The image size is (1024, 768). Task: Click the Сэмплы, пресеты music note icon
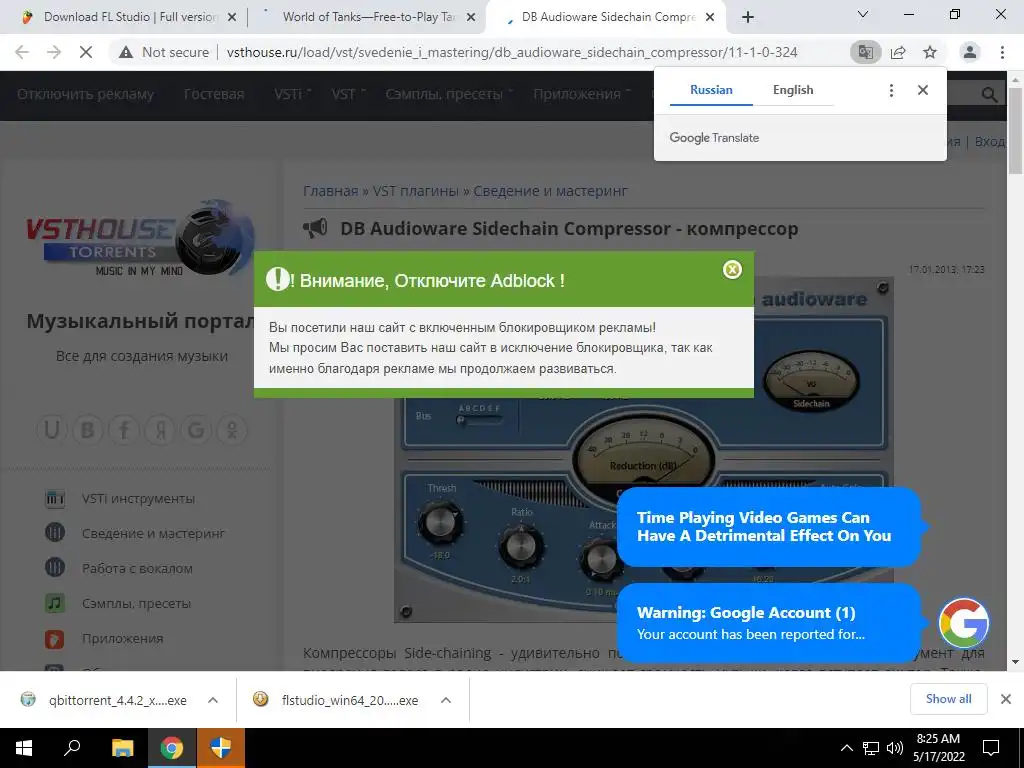(x=55, y=603)
